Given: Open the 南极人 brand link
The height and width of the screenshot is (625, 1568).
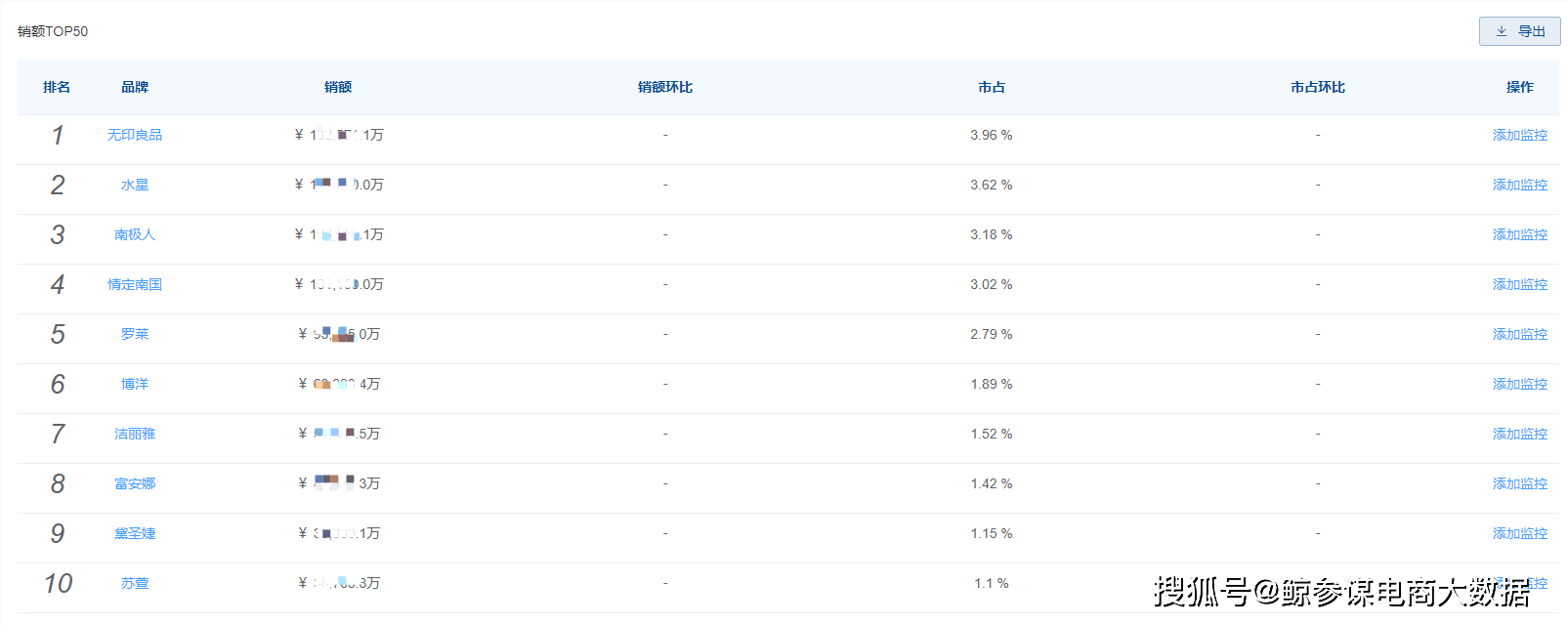Looking at the screenshot, I should coord(135,234).
